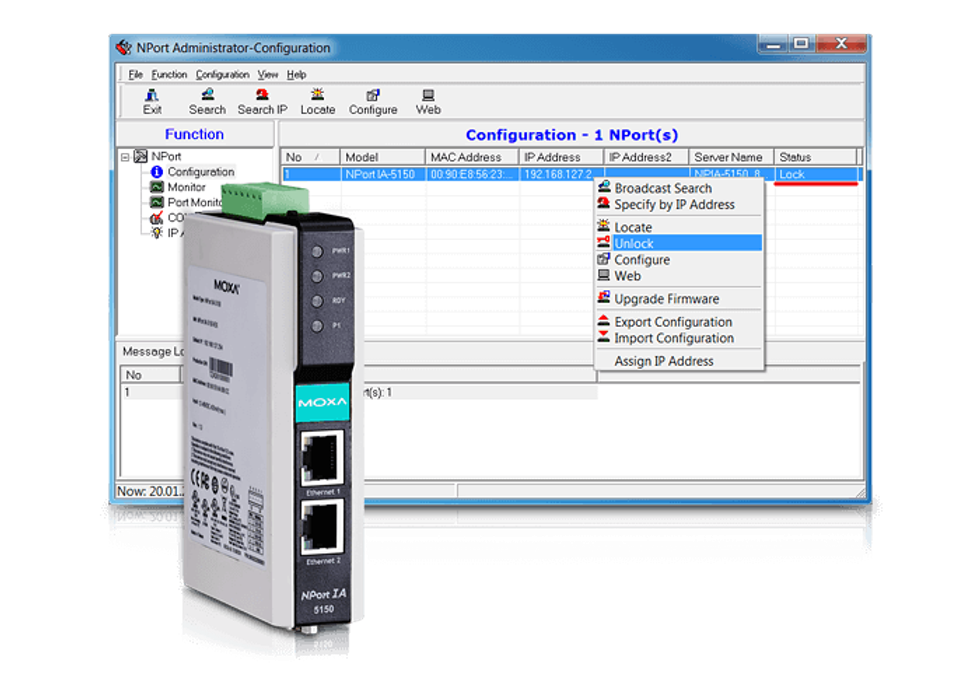
Task: Maximize the NPort Administrator window
Action: point(802,44)
